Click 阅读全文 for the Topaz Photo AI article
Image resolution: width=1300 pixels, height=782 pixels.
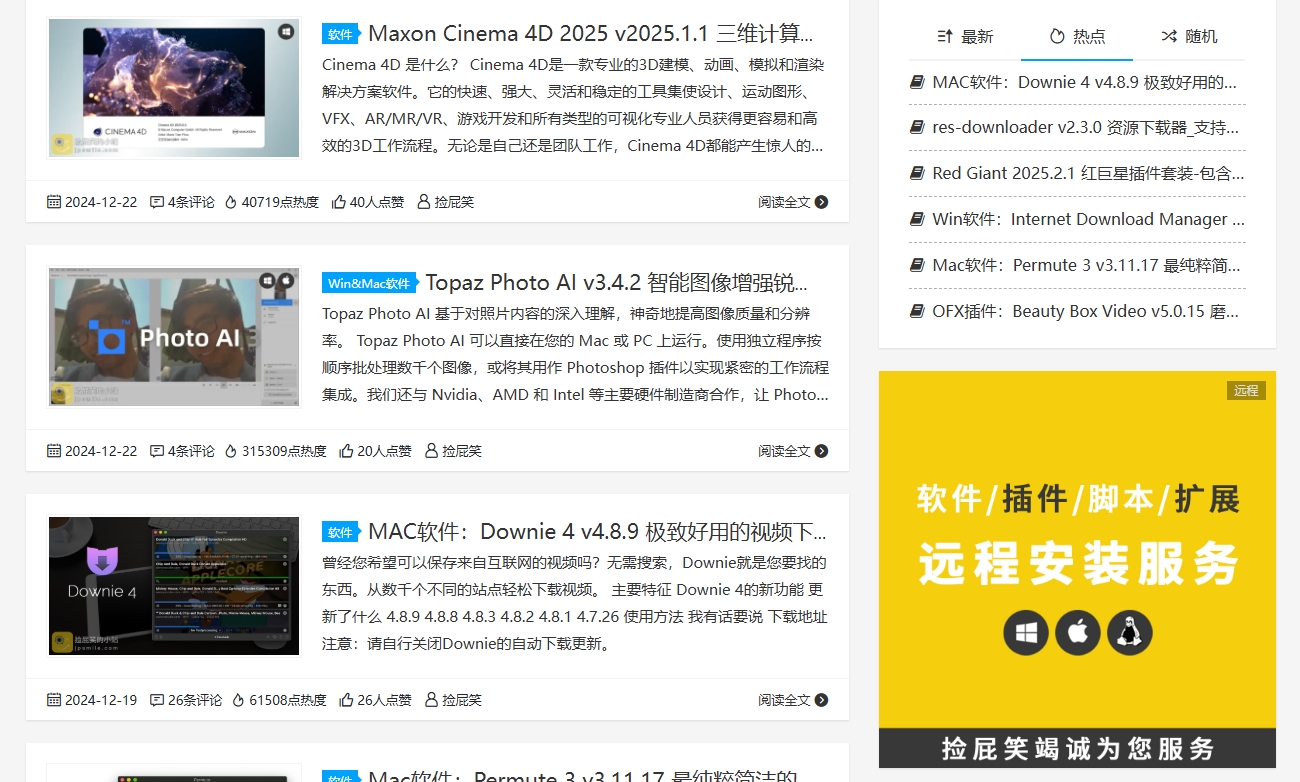pyautogui.click(x=784, y=451)
